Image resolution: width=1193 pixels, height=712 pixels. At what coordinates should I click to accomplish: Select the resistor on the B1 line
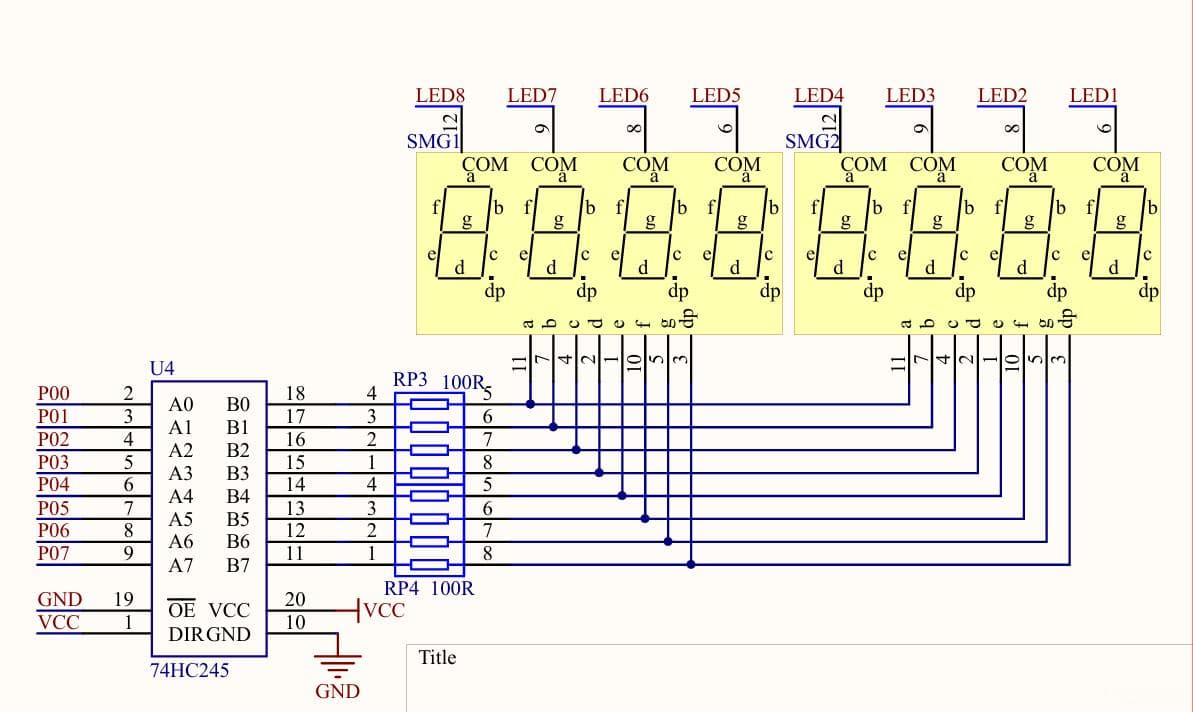click(429, 428)
